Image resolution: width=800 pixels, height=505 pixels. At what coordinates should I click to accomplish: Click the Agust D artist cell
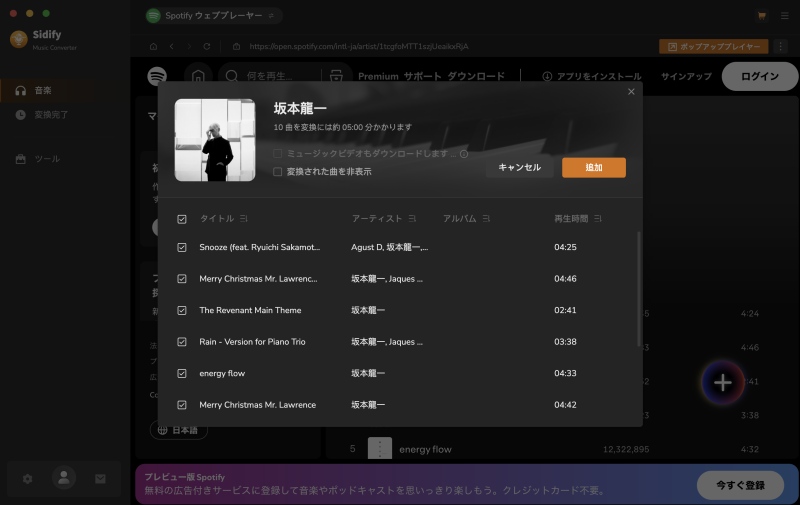[x=389, y=247]
